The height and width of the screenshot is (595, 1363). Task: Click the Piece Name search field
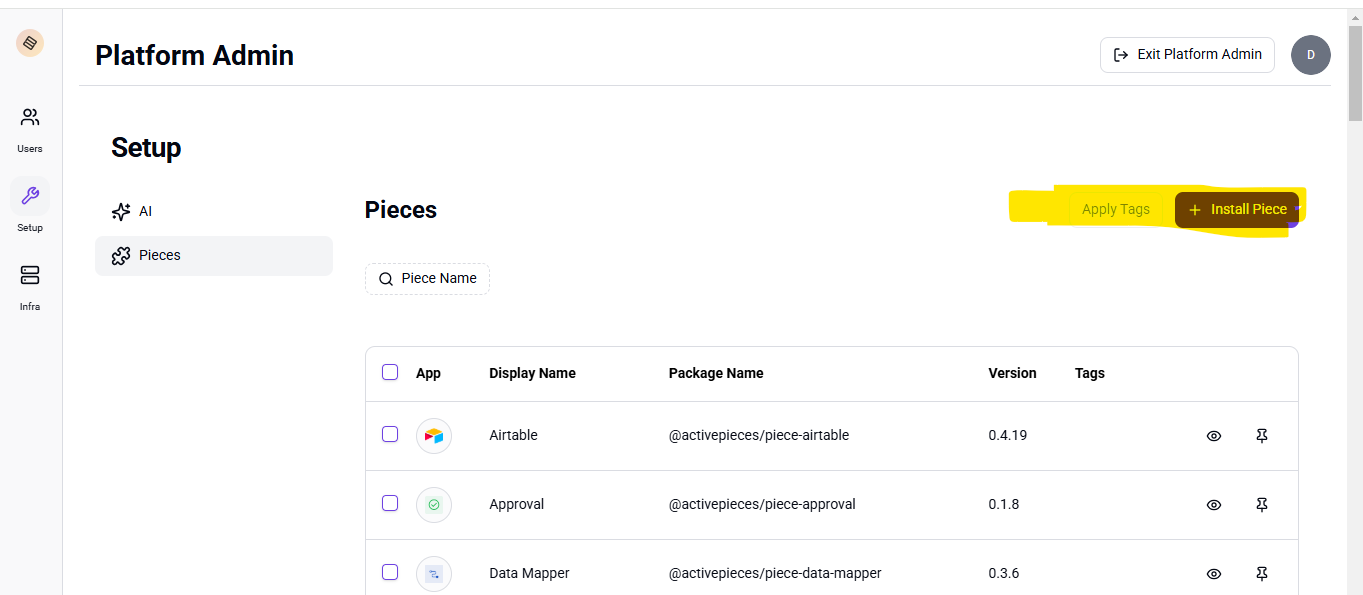[x=428, y=279]
